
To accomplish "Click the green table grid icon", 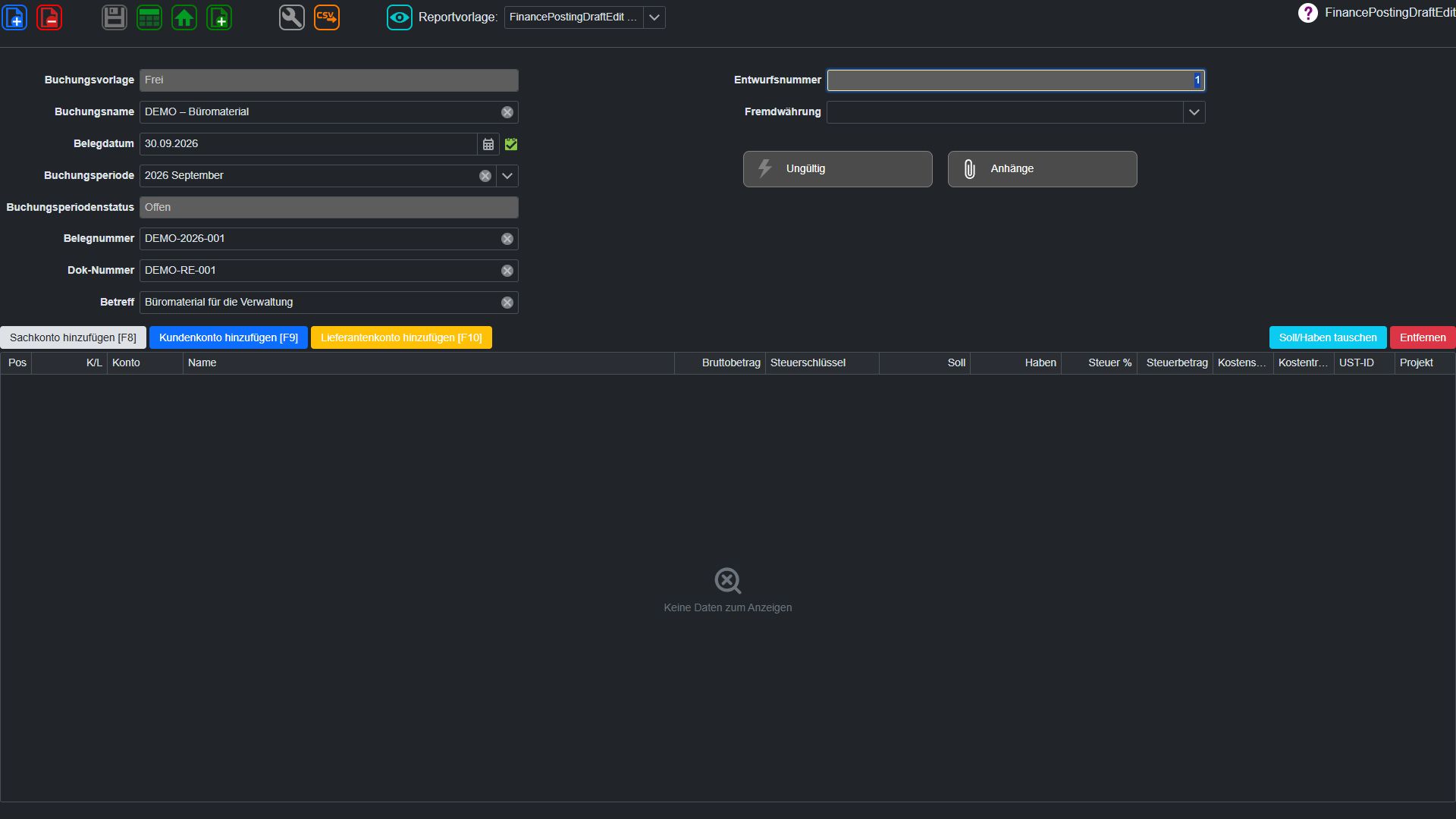I will [149, 17].
